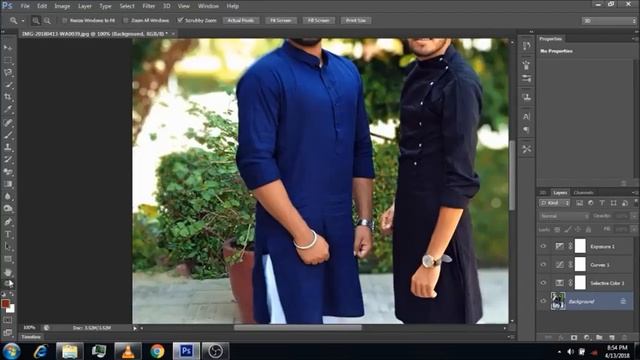Click Zoom In mode icon in options bar
The image size is (640, 360).
tap(36, 20)
